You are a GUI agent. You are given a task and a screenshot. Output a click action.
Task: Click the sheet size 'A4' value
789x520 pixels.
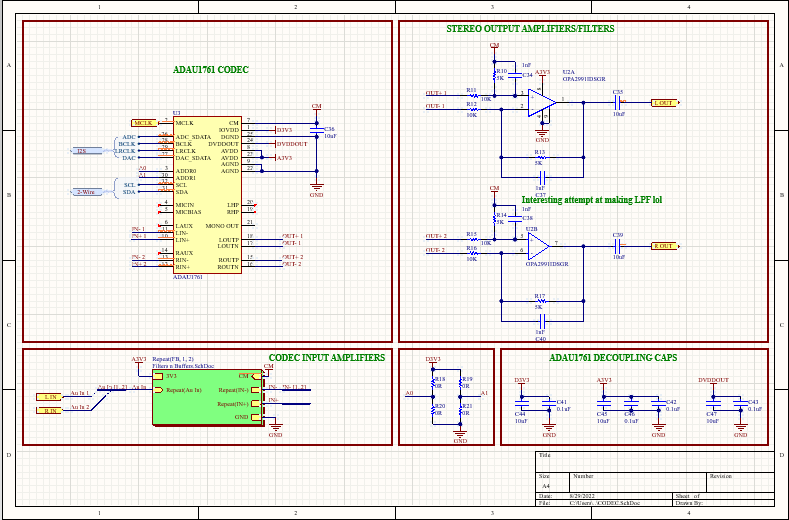pos(546,486)
